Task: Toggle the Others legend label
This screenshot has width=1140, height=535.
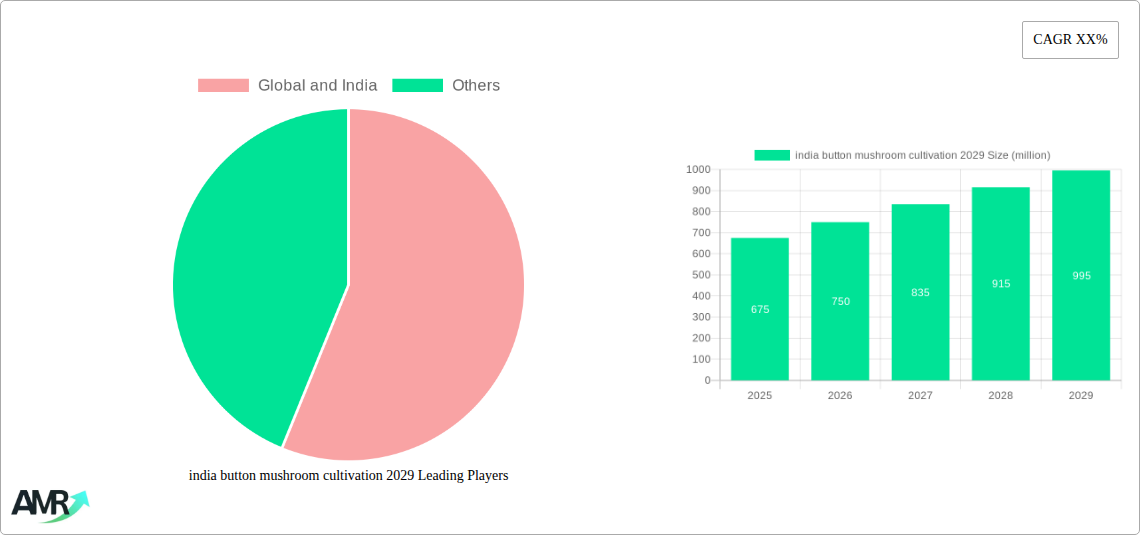Action: tap(475, 86)
